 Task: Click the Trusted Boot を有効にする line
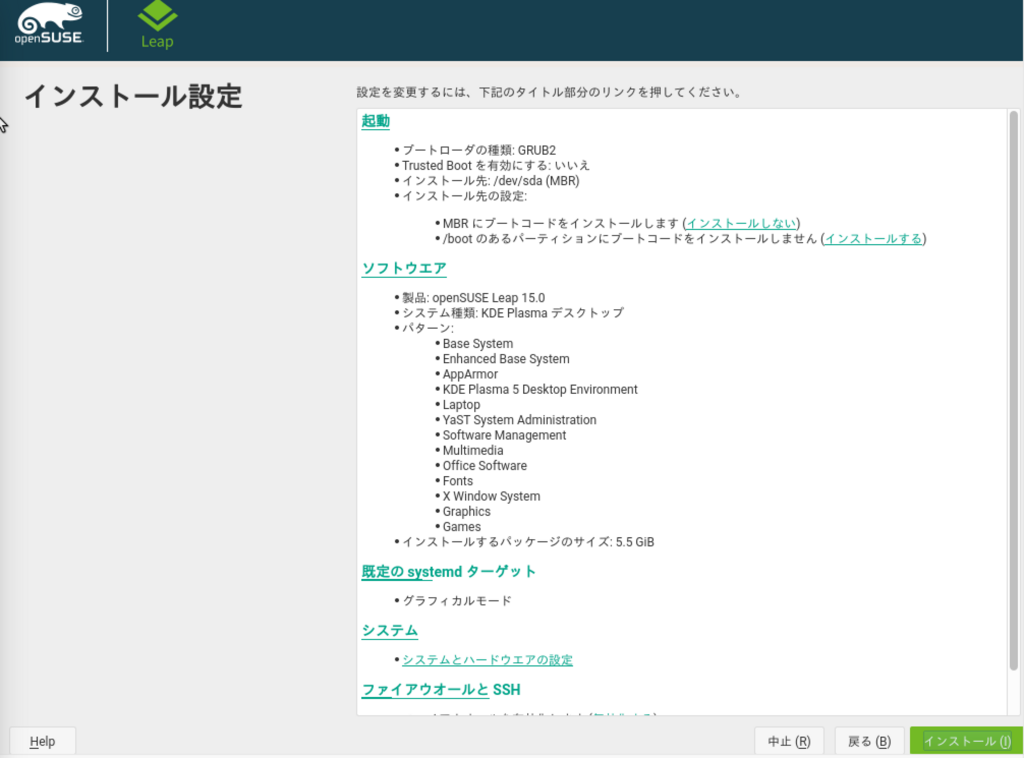click(x=496, y=165)
